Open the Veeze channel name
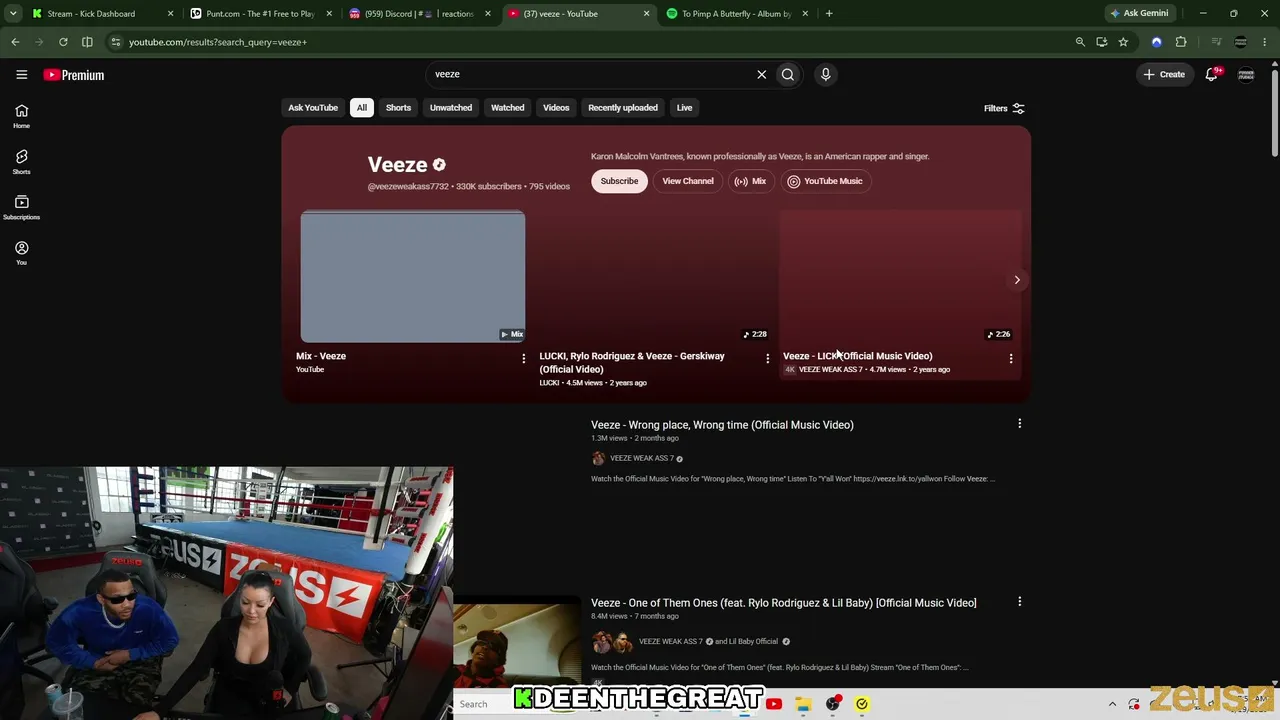This screenshot has height=720, width=1280. pyautogui.click(x=397, y=165)
